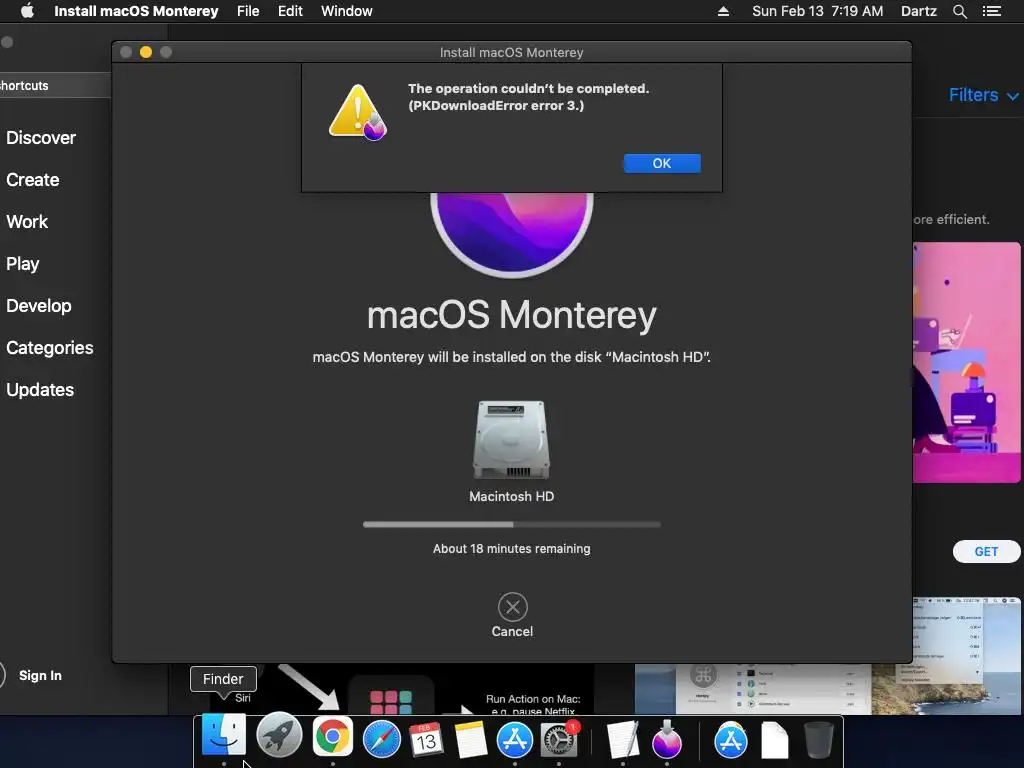Viewport: 1024px width, 768px height.
Task: Open the Install macOS Monterey app menu
Action: [136, 11]
